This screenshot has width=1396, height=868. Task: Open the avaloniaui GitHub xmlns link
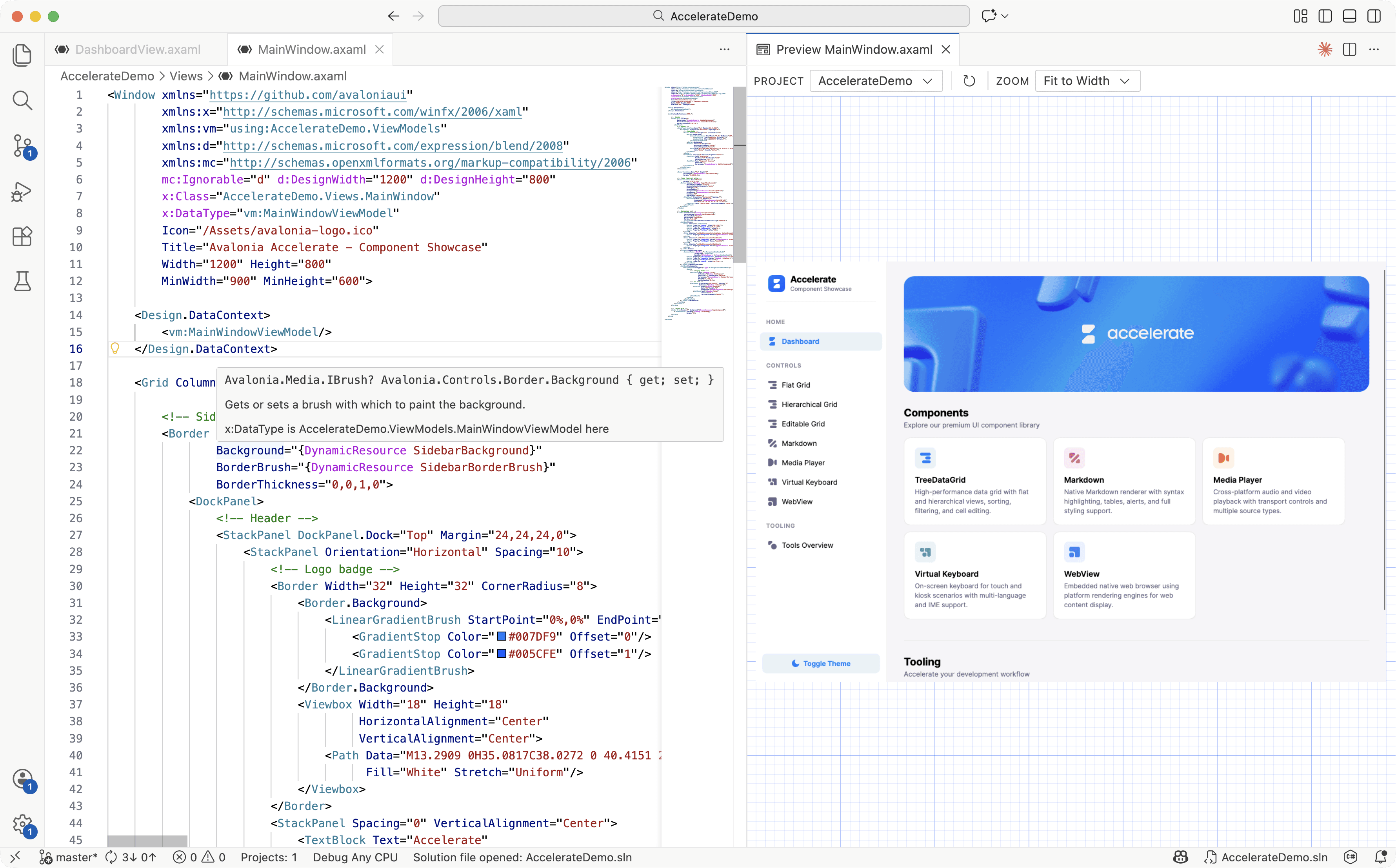tap(308, 95)
